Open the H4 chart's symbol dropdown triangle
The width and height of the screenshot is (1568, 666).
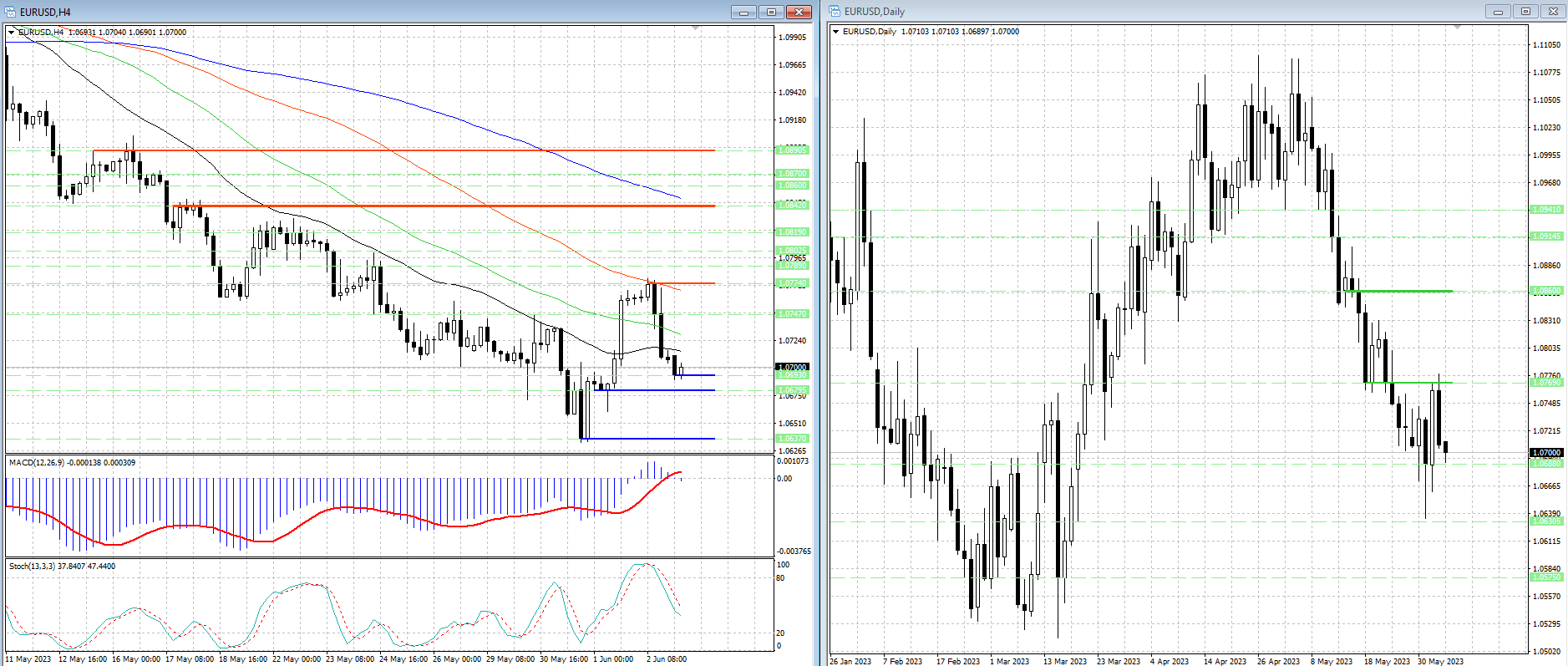pos(11,33)
